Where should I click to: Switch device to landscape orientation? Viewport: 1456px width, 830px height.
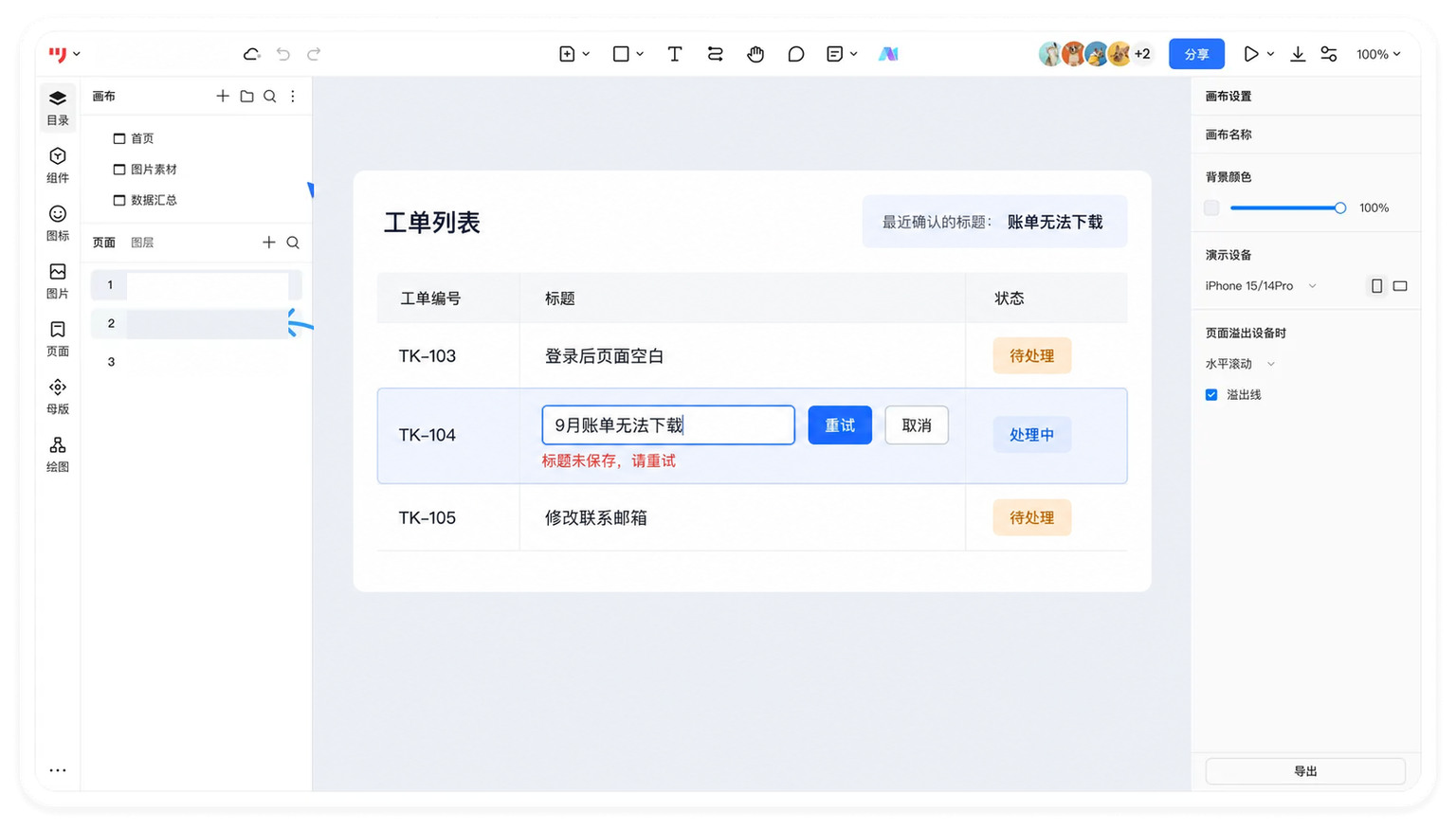click(1400, 285)
